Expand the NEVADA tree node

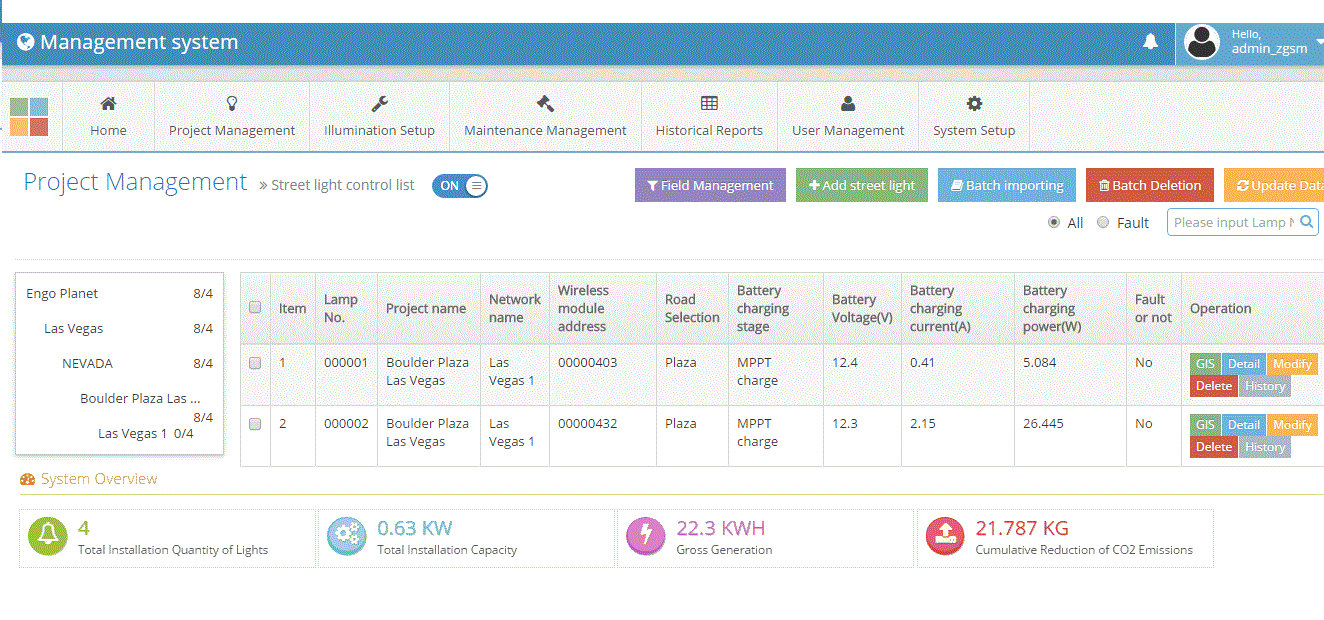coord(87,363)
